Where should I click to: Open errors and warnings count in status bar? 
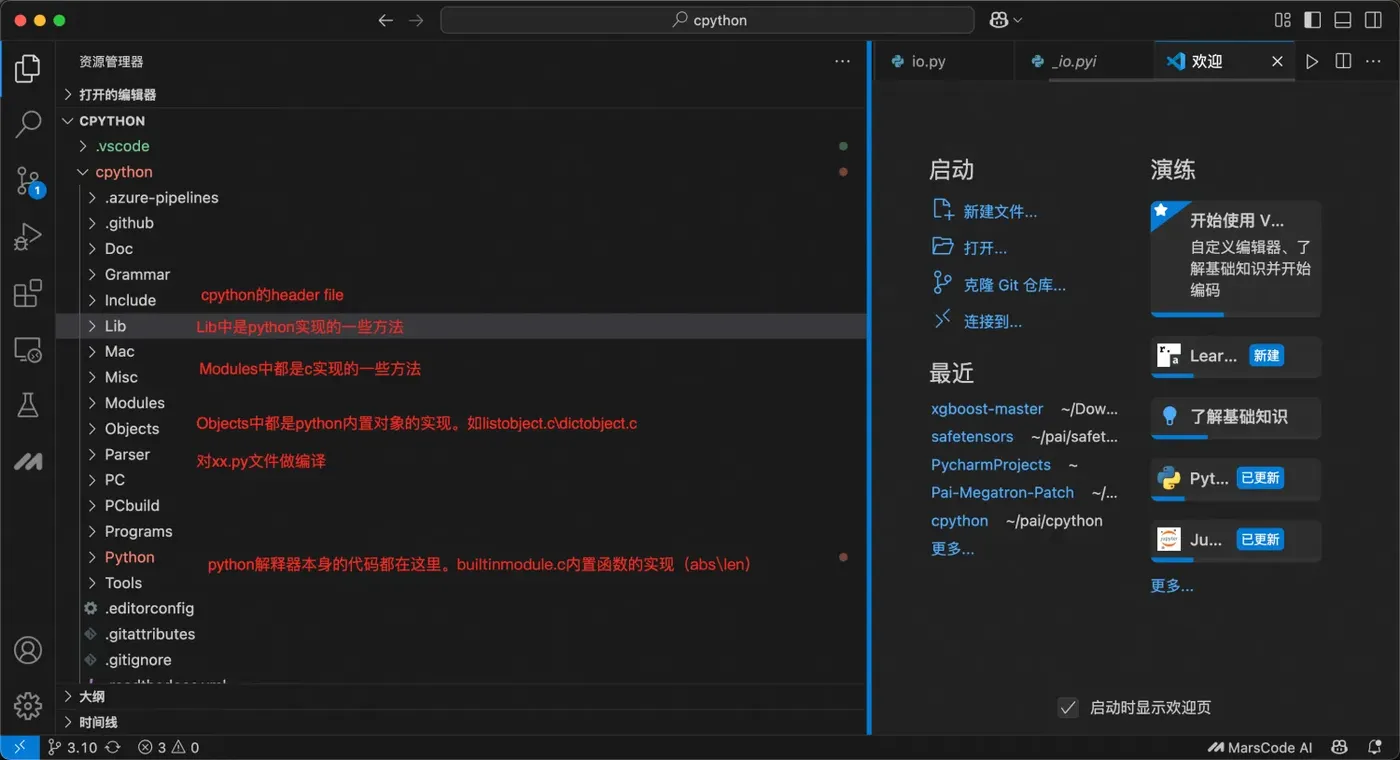tap(168, 747)
